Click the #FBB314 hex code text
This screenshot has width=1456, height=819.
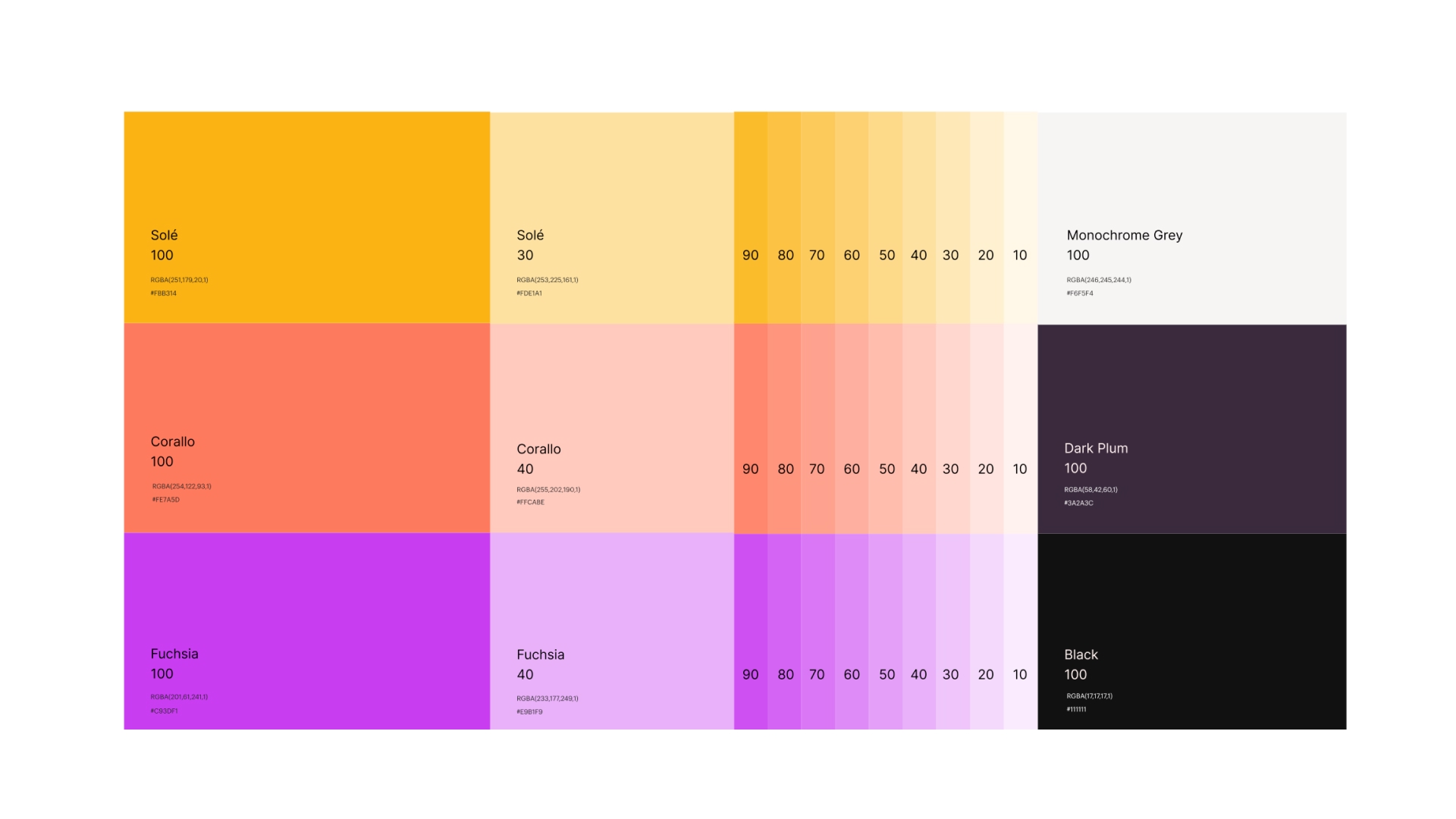164,293
